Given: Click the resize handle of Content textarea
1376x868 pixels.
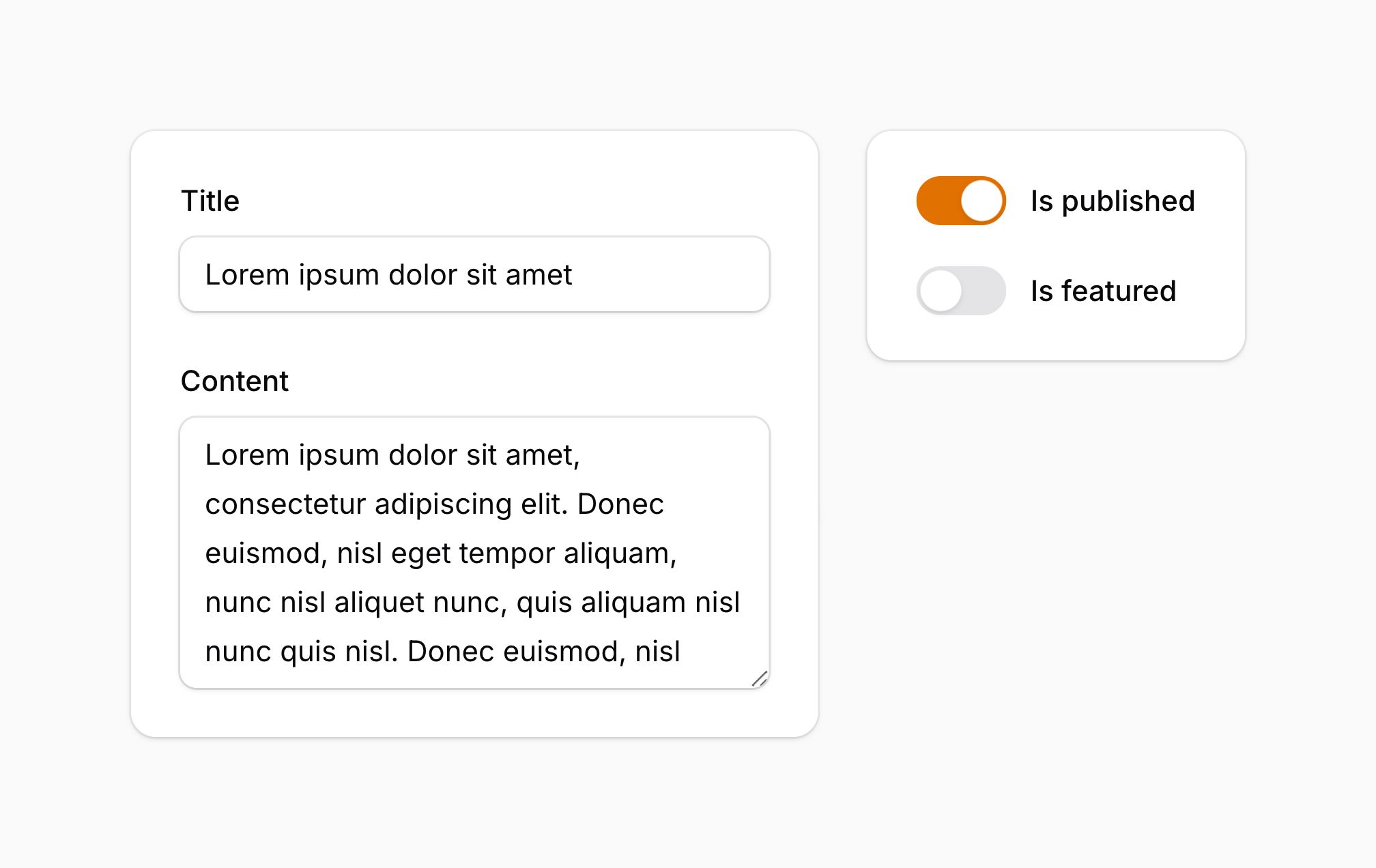Looking at the screenshot, I should pos(760,679).
